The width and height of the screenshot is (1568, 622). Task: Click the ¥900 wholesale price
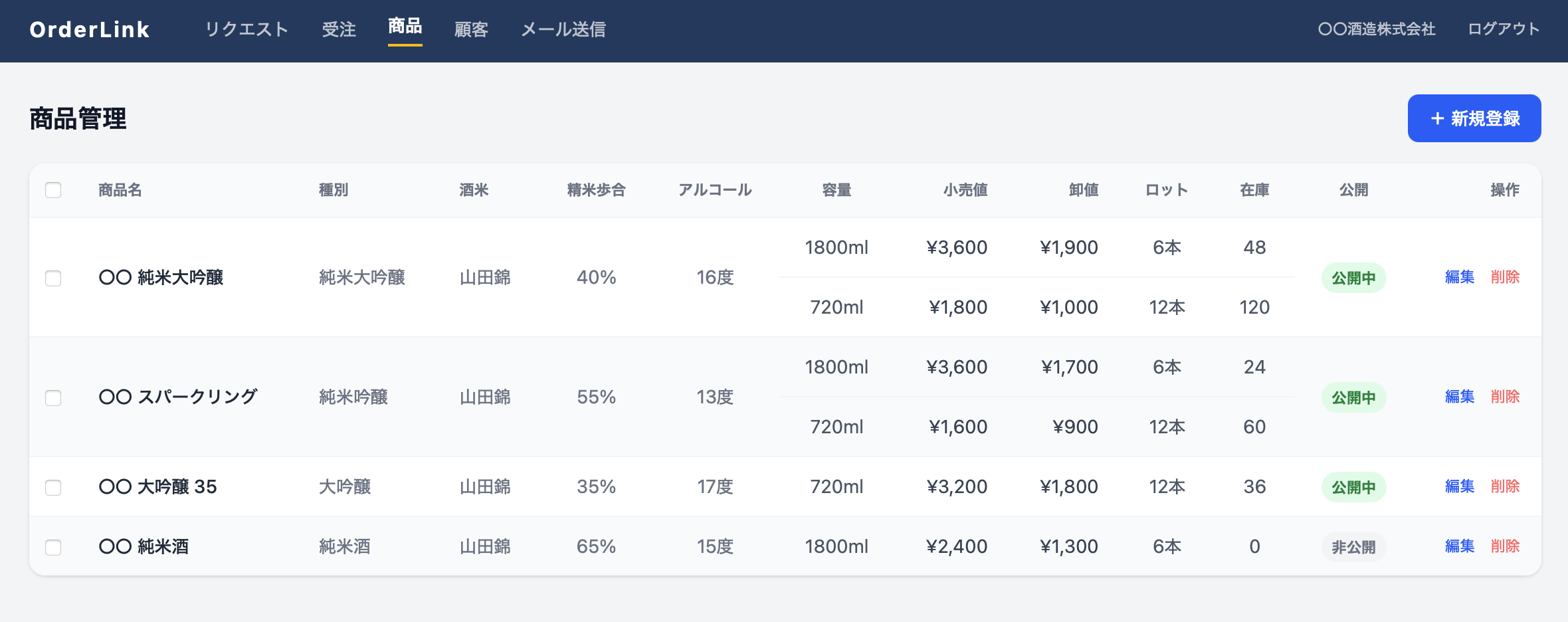click(x=1076, y=427)
